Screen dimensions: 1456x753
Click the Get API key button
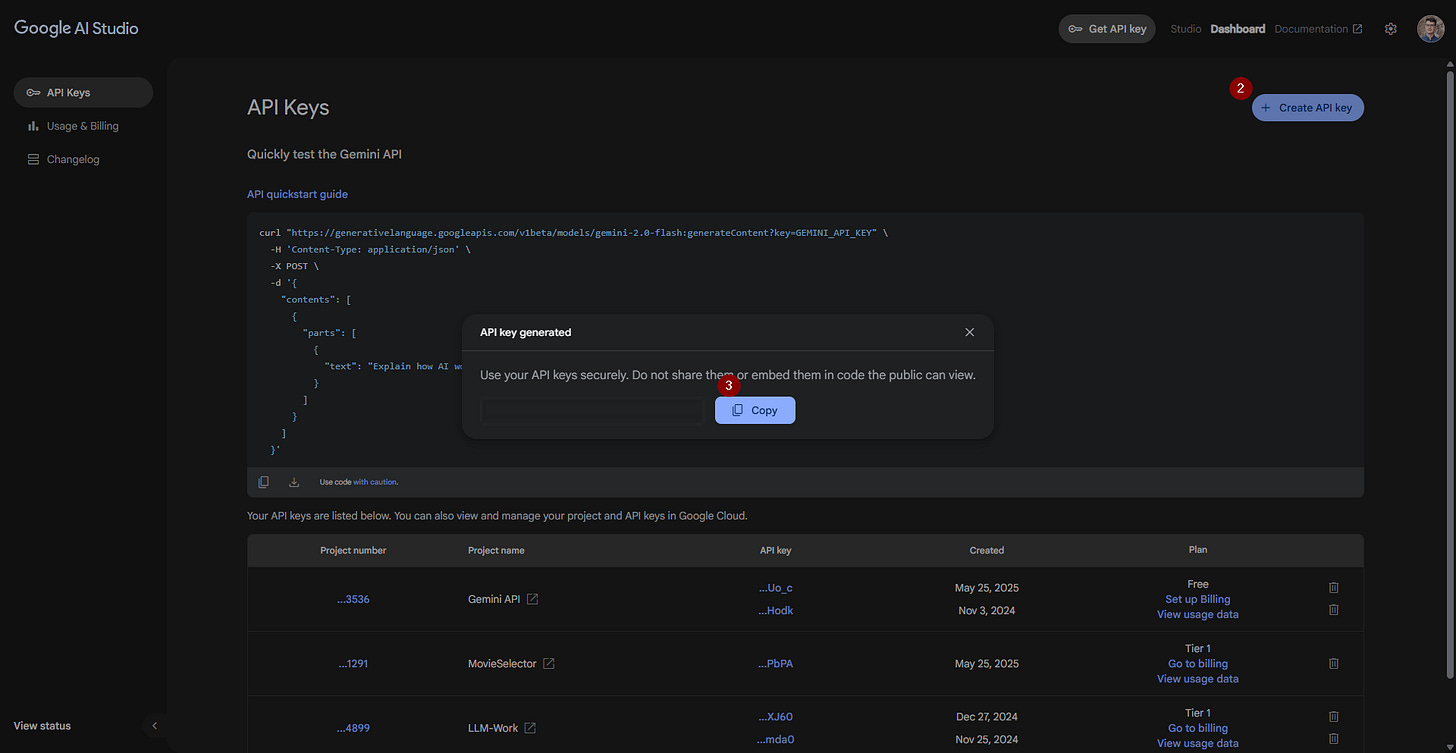tap(1107, 29)
